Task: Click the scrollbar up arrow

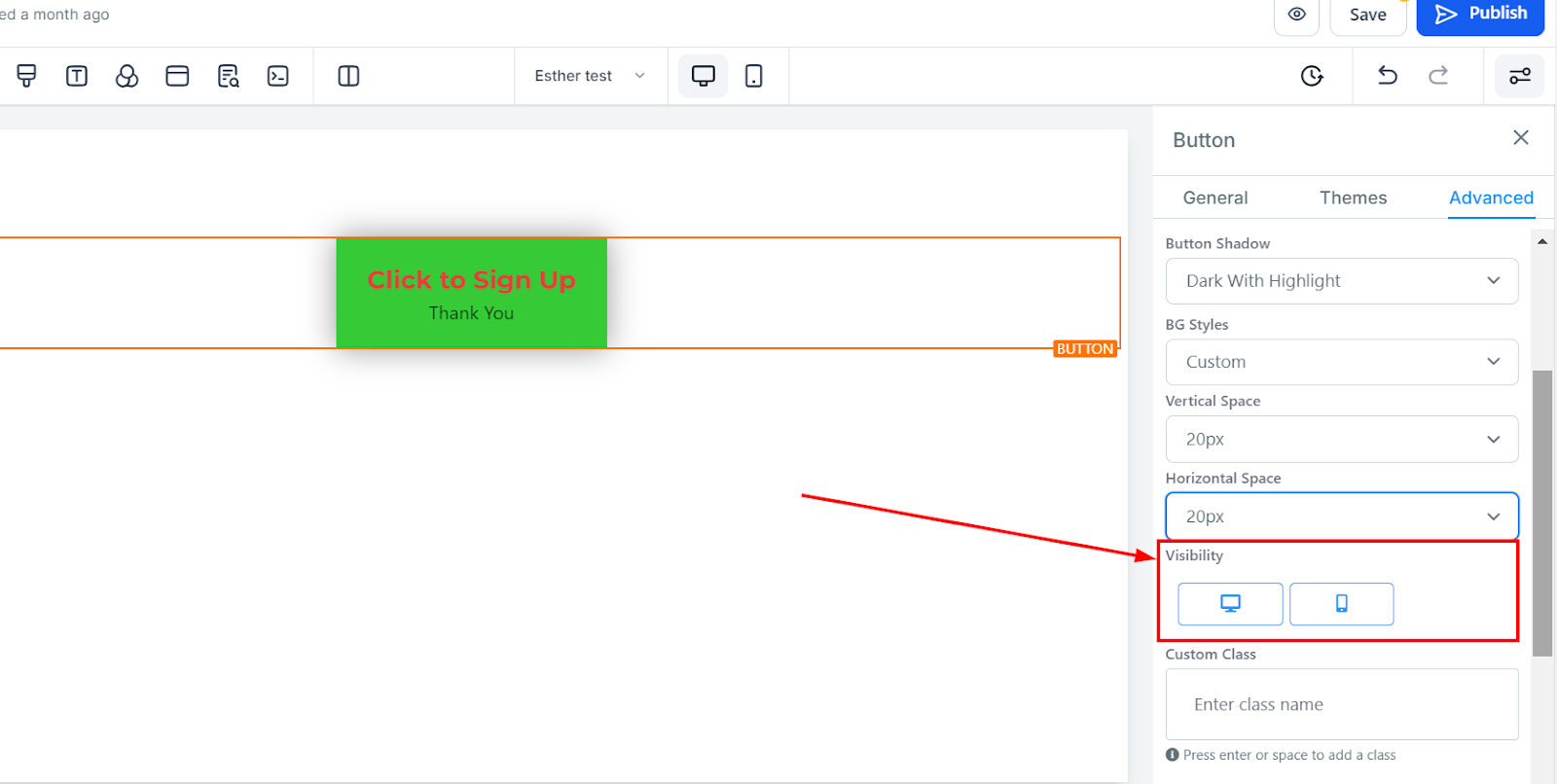Action: pos(1542,241)
